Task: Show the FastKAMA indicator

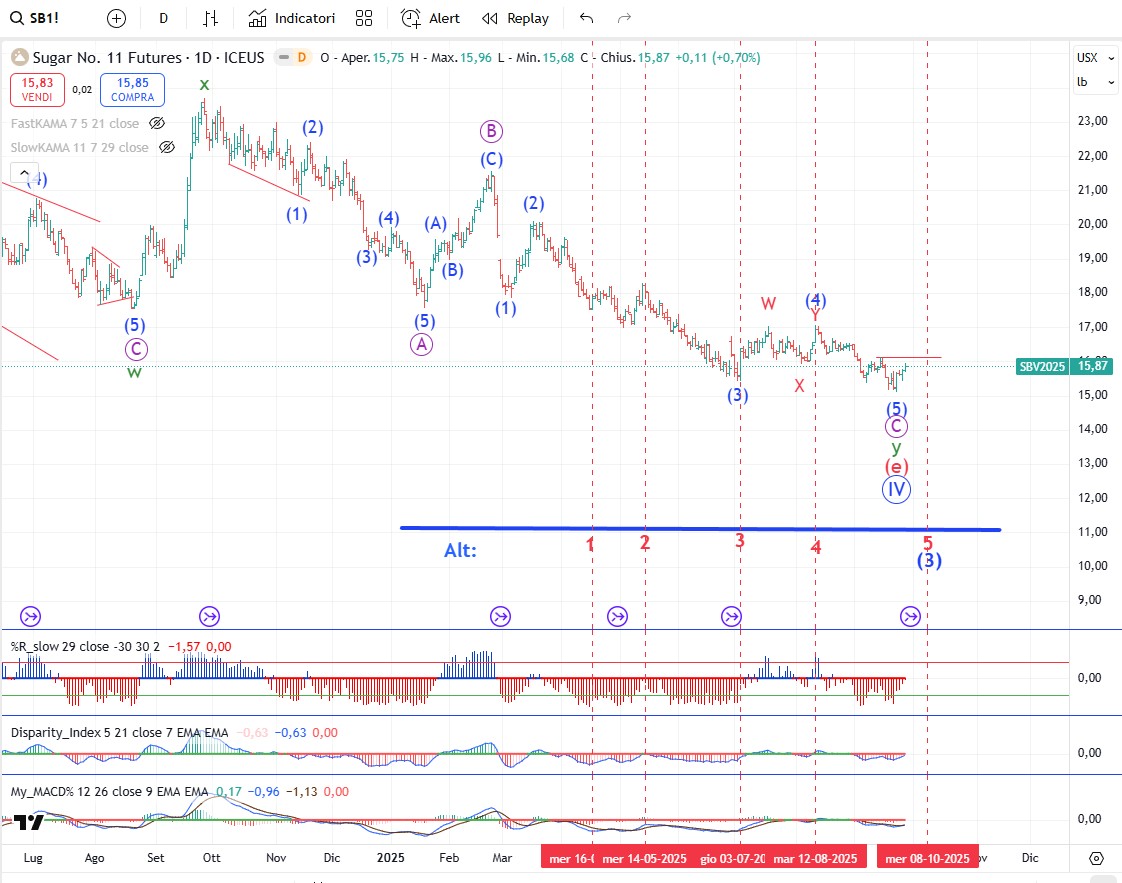Action: (157, 123)
